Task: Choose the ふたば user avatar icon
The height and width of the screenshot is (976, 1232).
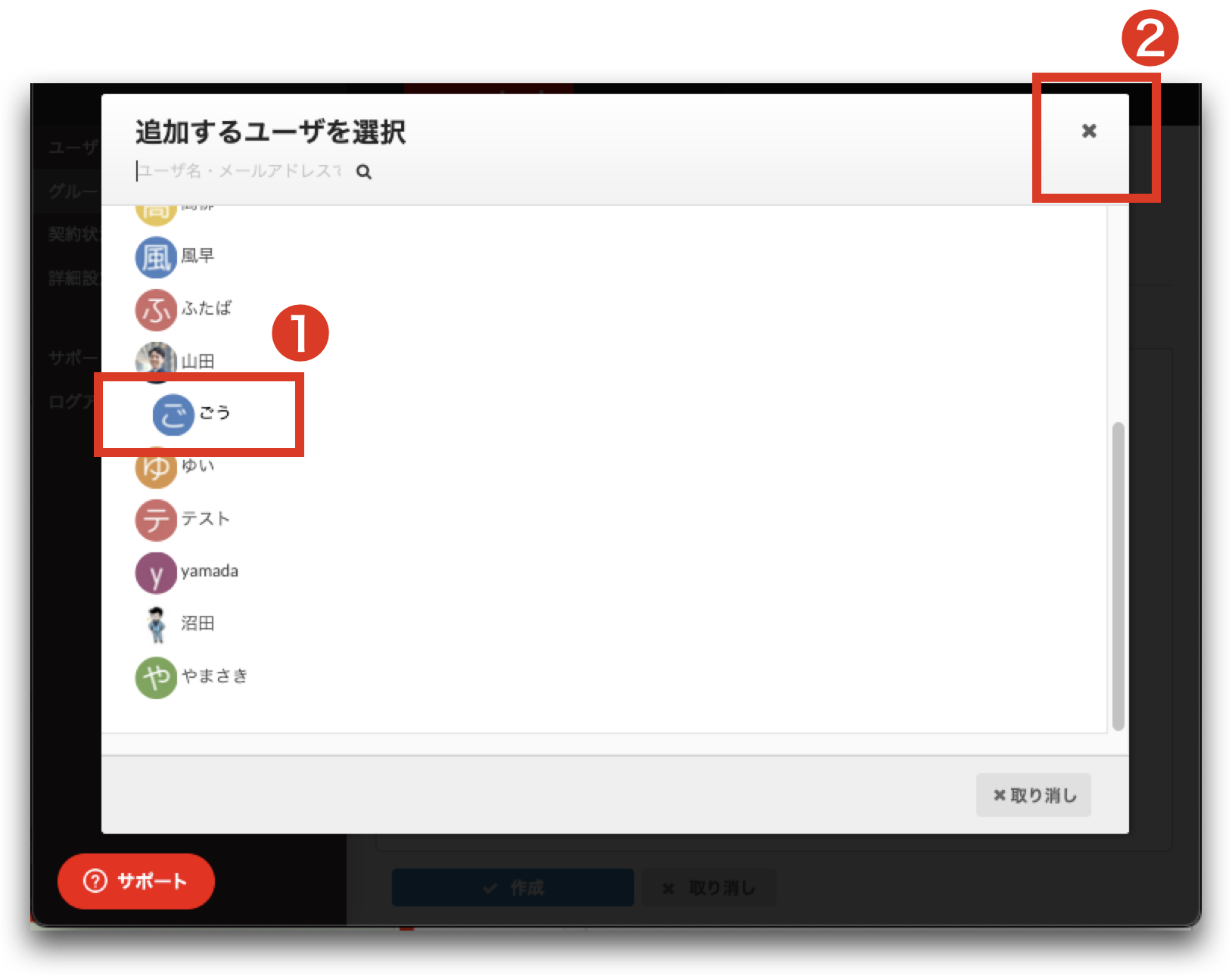Action: [156, 310]
